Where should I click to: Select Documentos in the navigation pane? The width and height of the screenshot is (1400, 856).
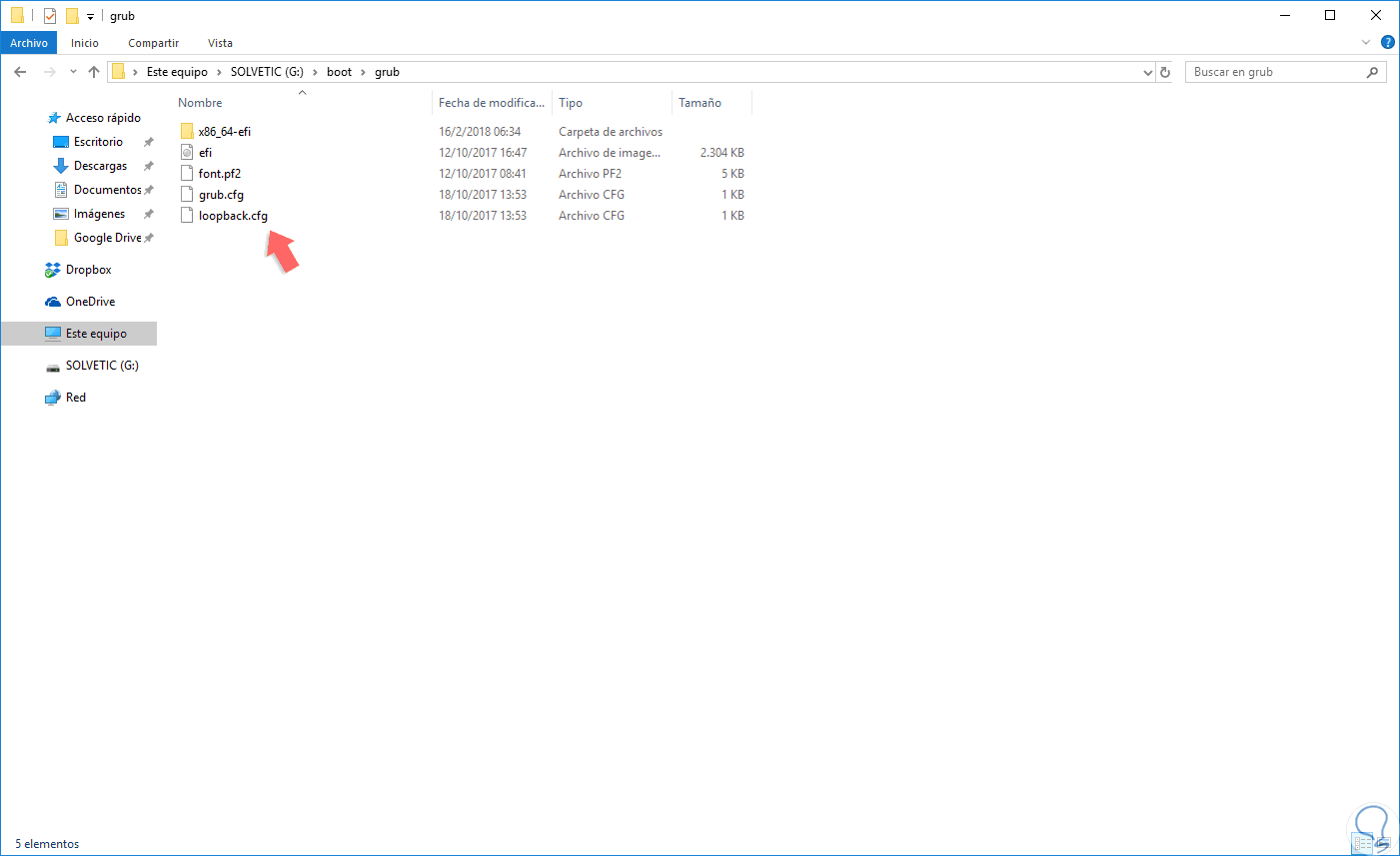point(108,190)
